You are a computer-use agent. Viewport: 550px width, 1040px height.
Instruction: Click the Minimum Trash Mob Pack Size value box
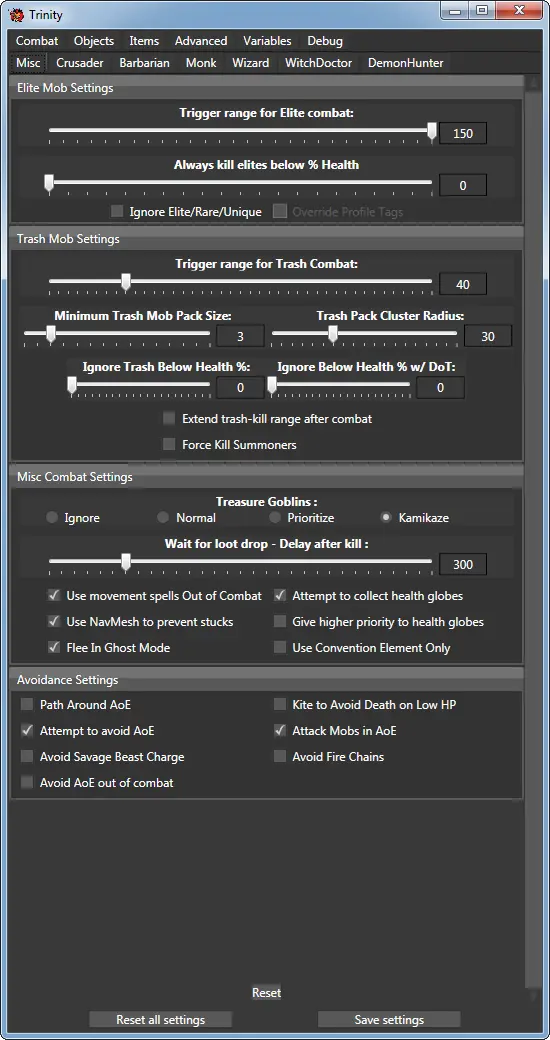(x=240, y=336)
